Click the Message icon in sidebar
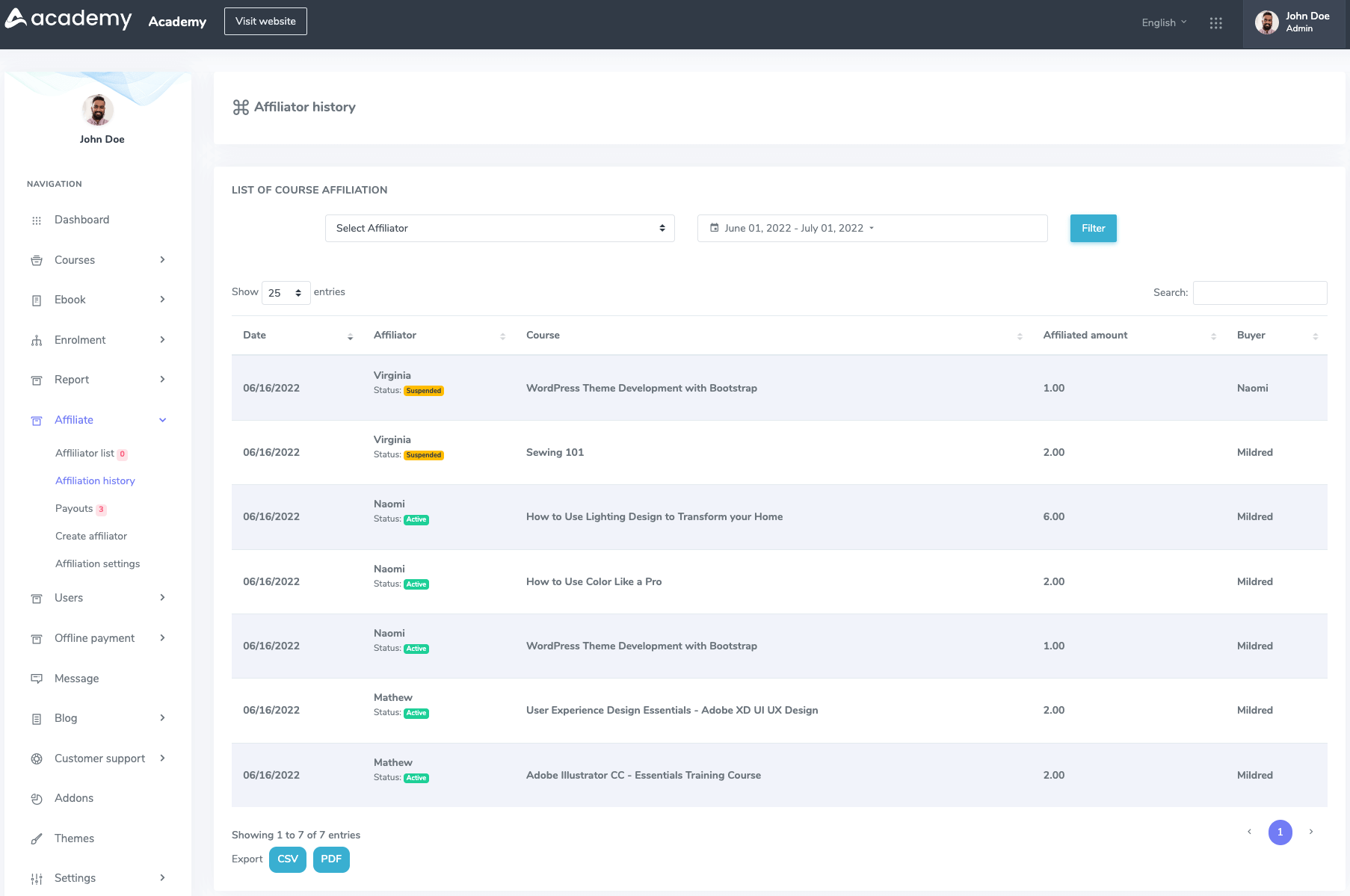 coord(37,679)
